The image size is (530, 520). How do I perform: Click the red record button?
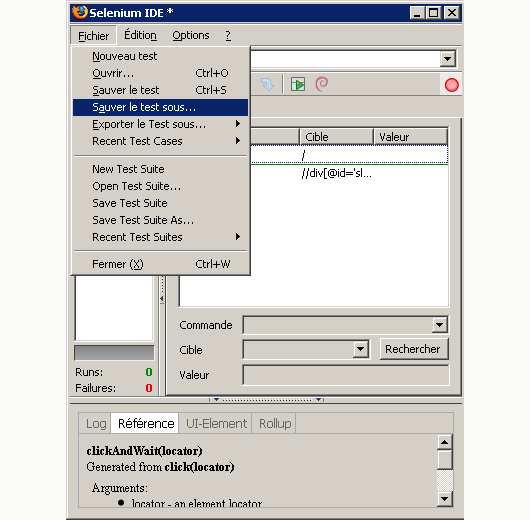(452, 85)
